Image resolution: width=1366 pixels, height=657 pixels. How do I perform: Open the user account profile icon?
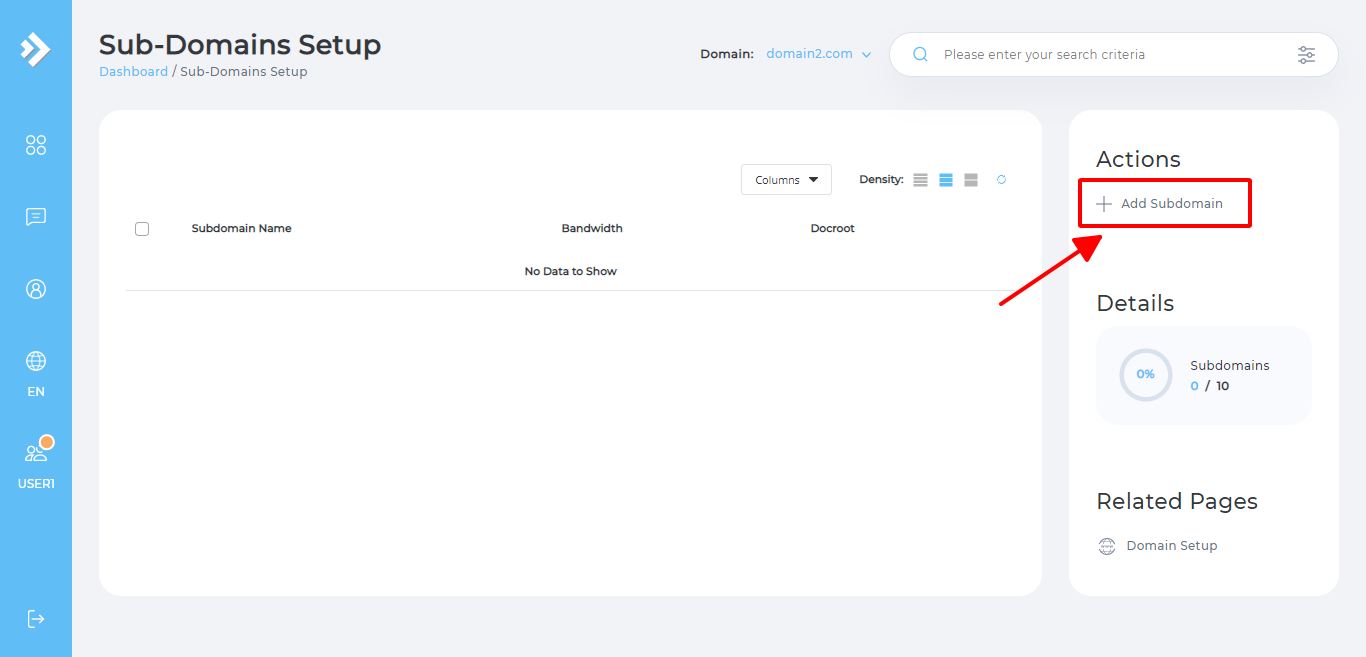click(x=36, y=289)
